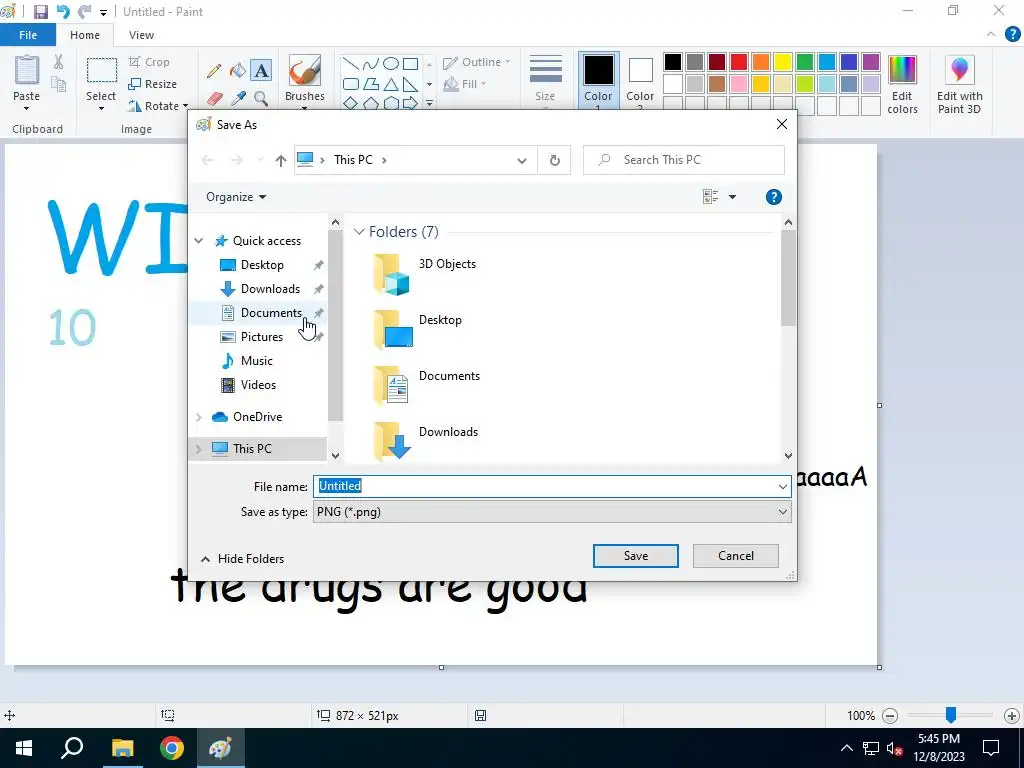Open Edit colors dialog
1024x768 pixels.
(903, 84)
